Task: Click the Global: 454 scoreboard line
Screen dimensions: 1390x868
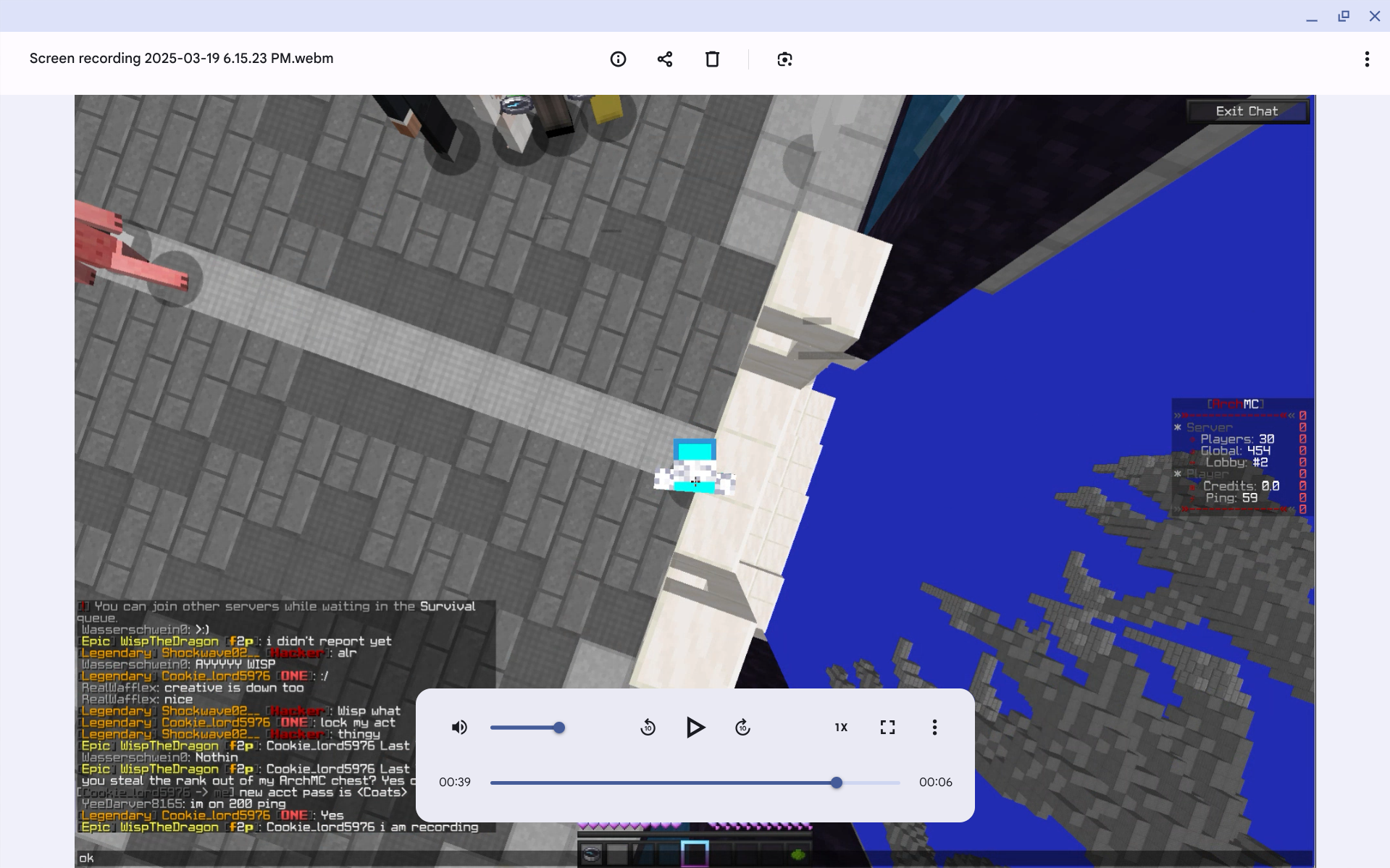Action: point(1235,451)
